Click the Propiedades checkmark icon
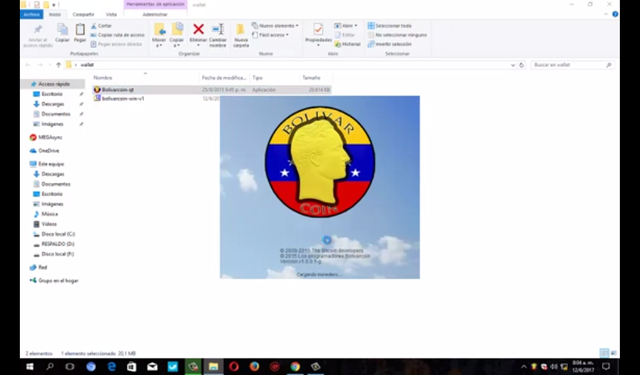Image resolution: width=640 pixels, height=375 pixels. pyautogui.click(x=318, y=29)
